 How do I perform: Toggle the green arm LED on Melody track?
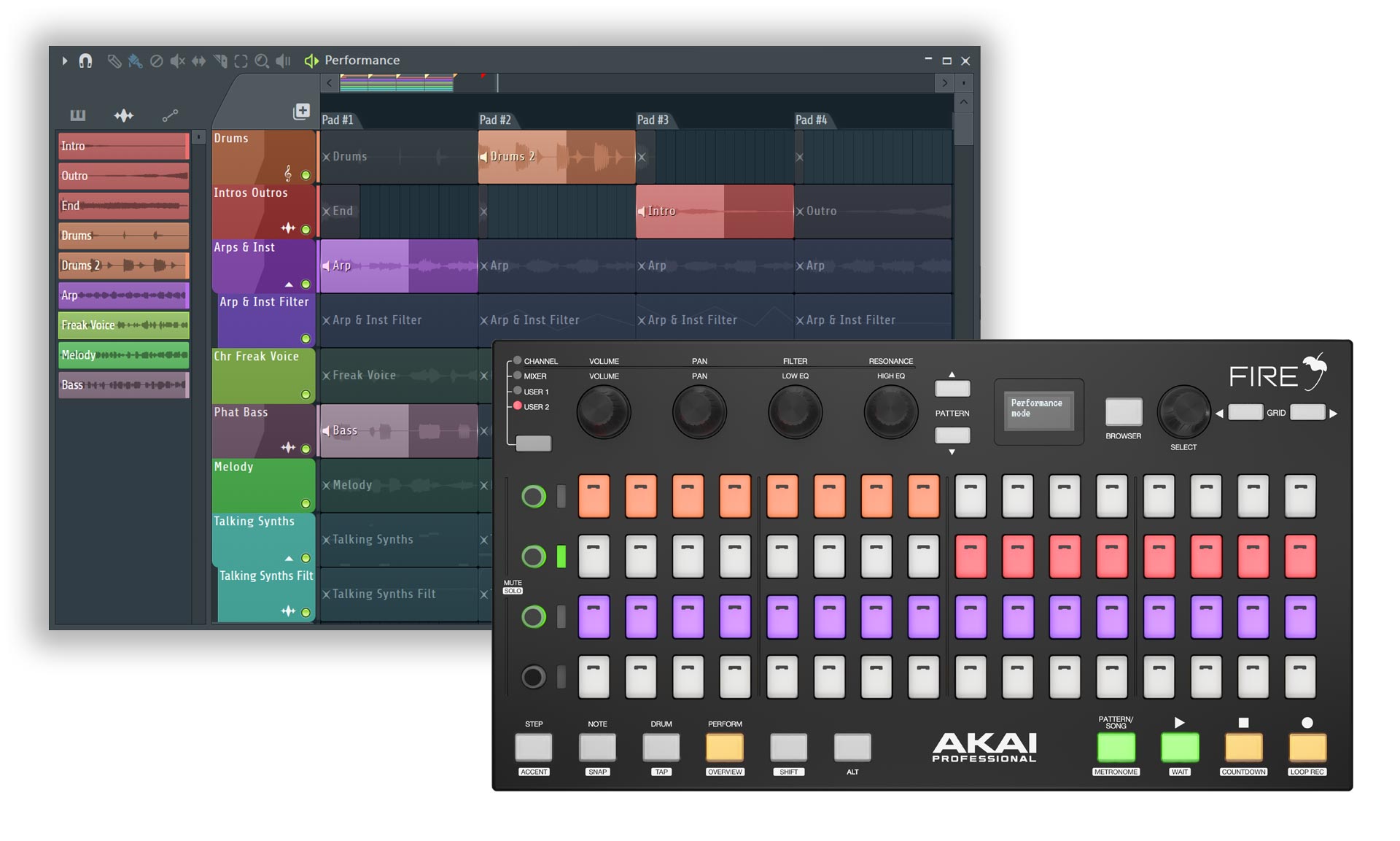coord(307,503)
